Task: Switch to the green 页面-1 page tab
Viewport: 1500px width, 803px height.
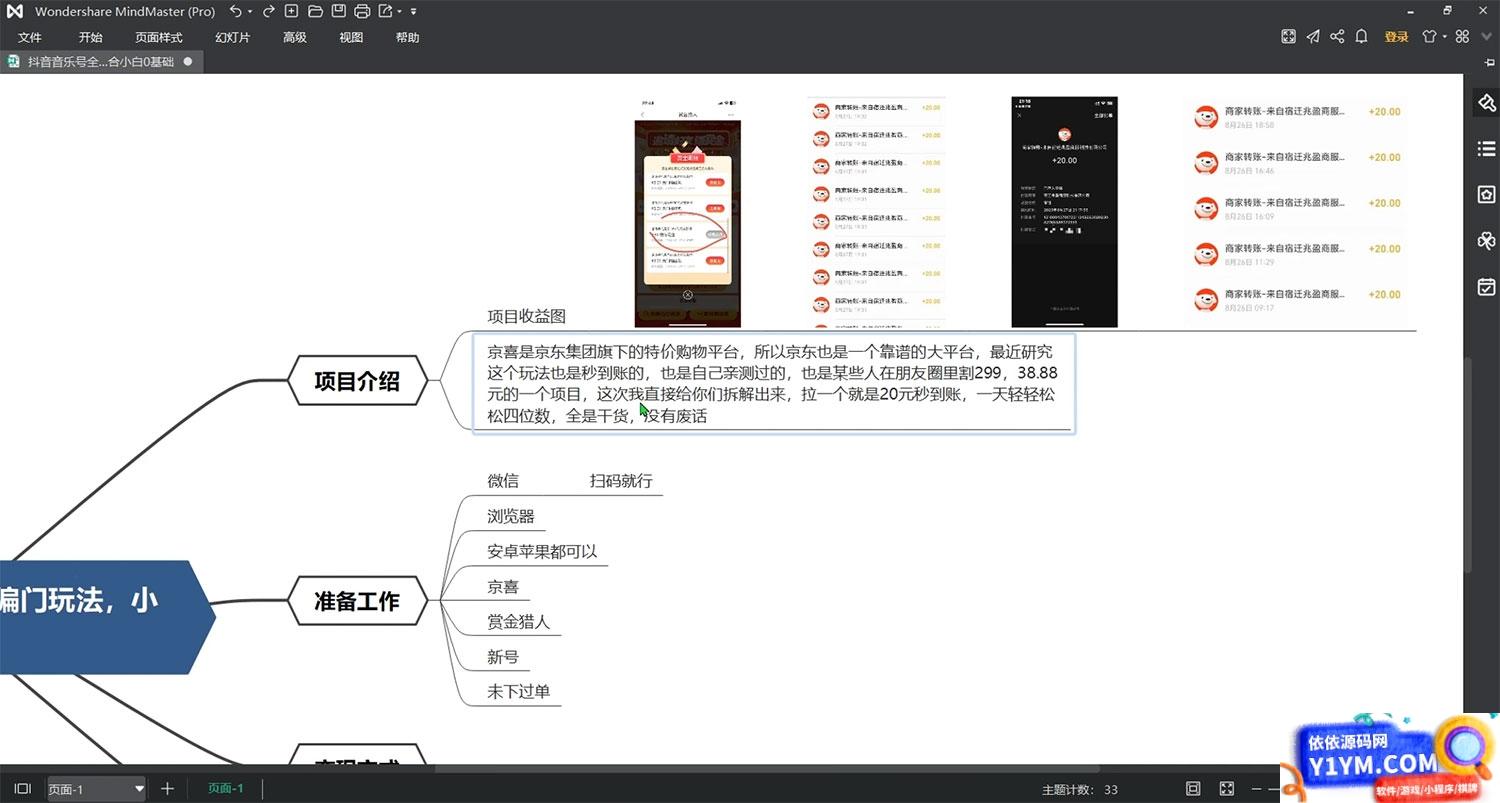Action: click(x=226, y=788)
